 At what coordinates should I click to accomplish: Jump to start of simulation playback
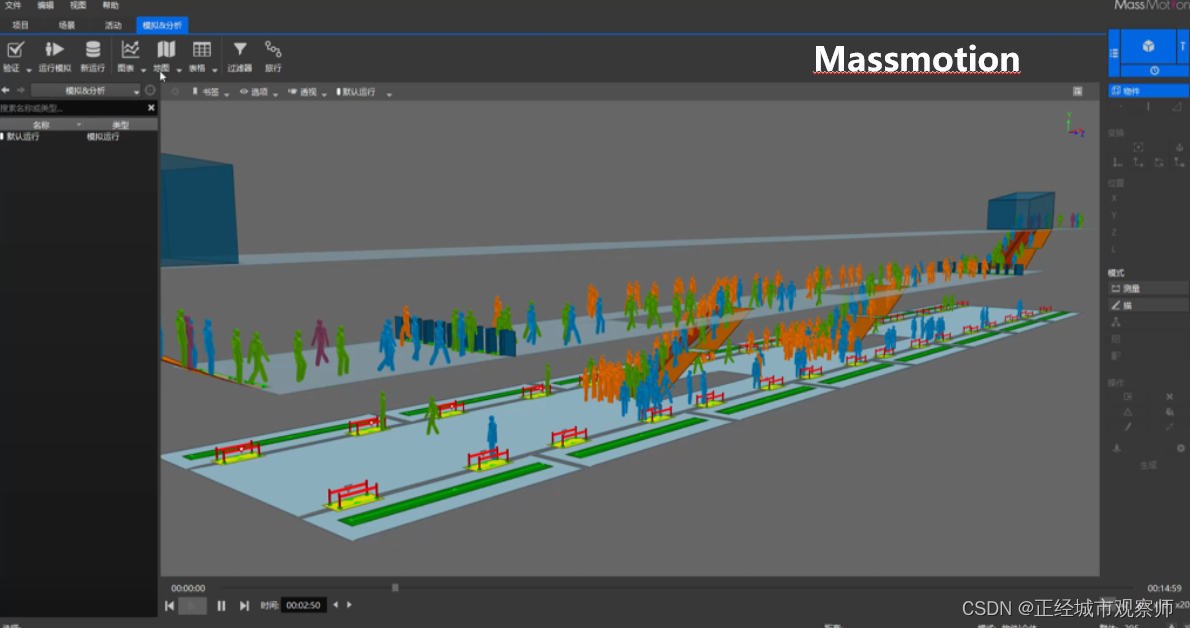[169, 605]
